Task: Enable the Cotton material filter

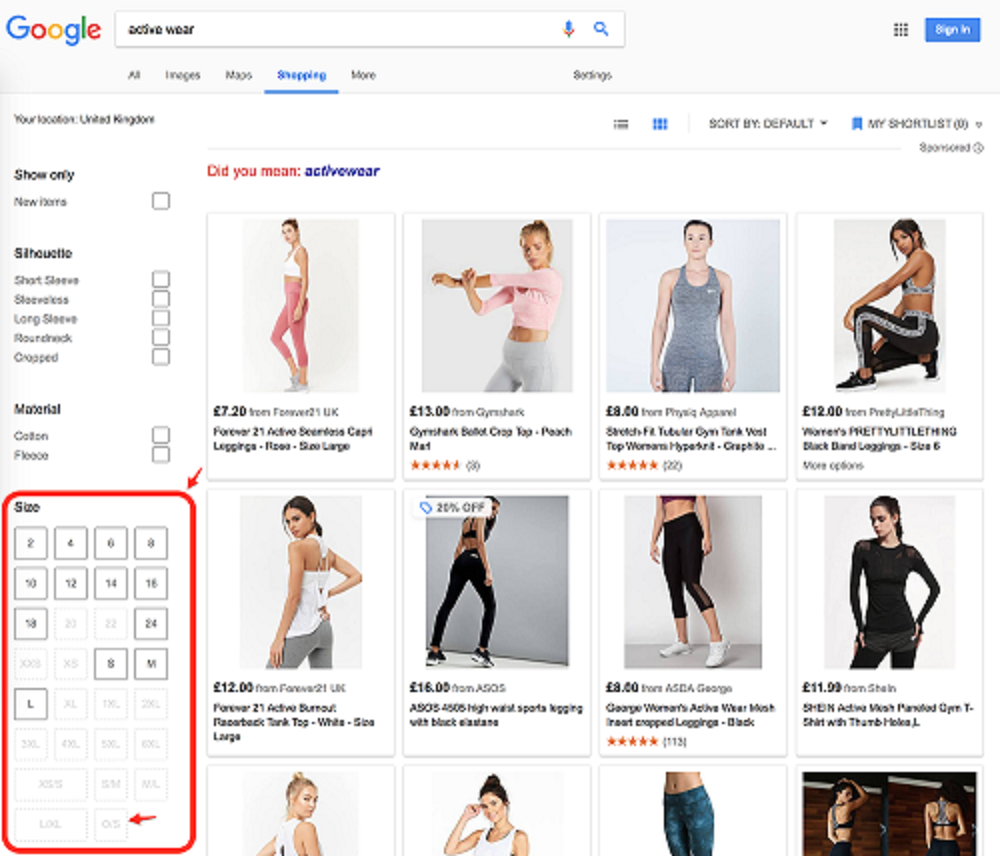Action: click(x=161, y=435)
